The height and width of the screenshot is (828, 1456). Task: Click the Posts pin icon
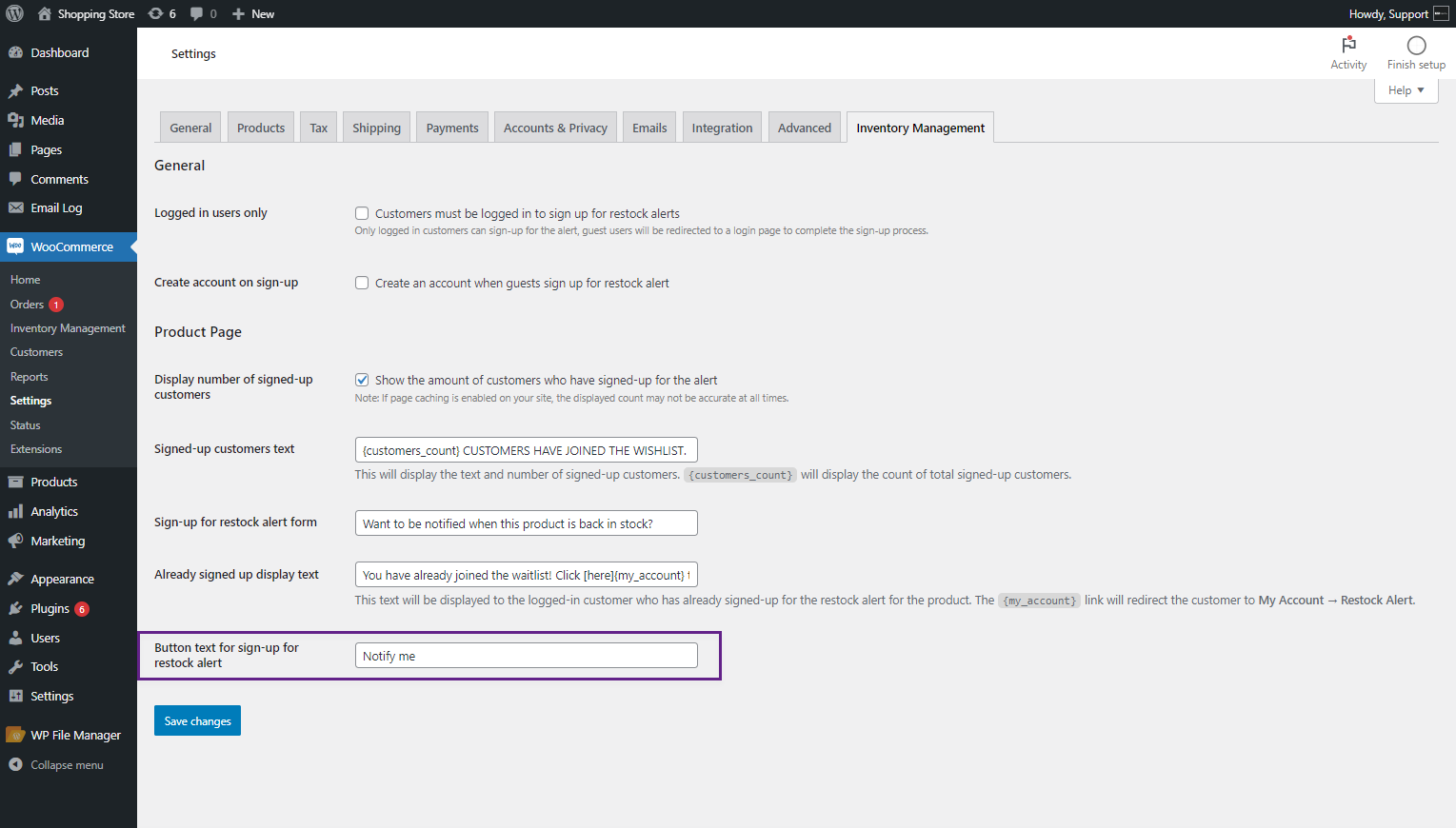(x=15, y=90)
